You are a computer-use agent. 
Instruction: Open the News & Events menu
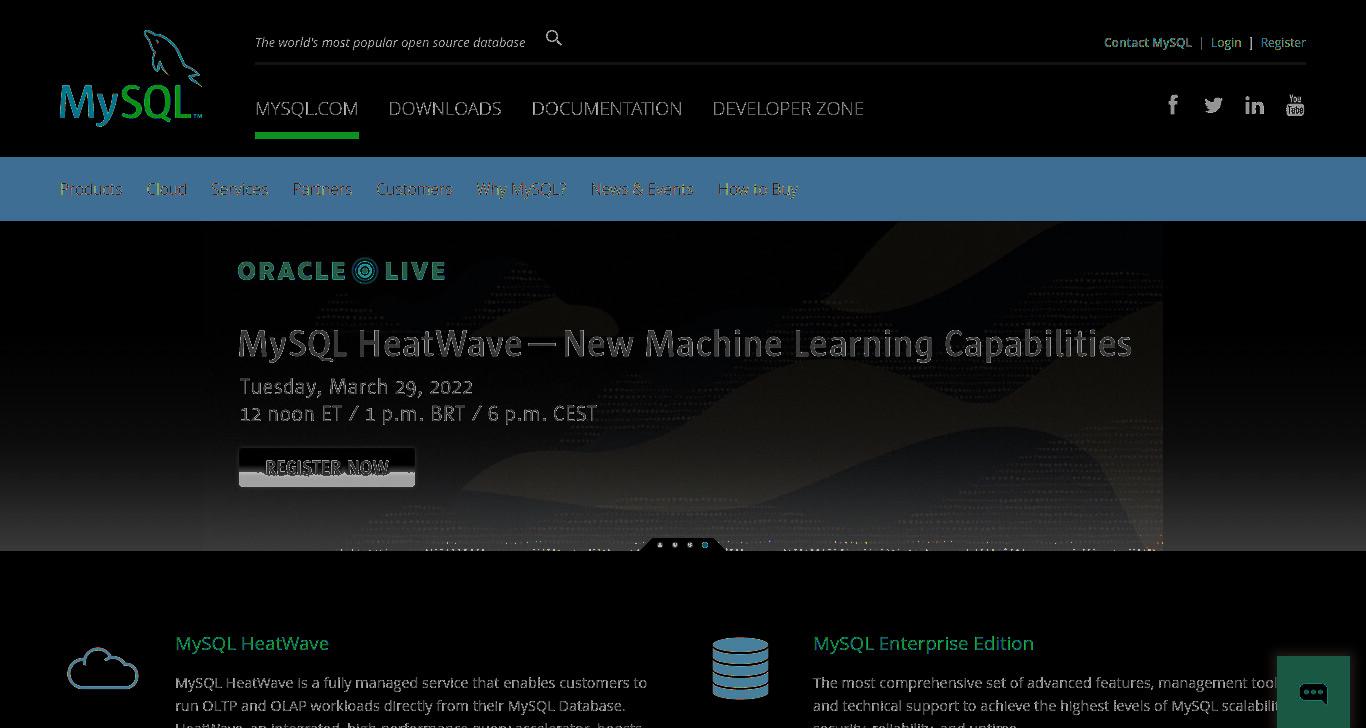click(x=642, y=189)
